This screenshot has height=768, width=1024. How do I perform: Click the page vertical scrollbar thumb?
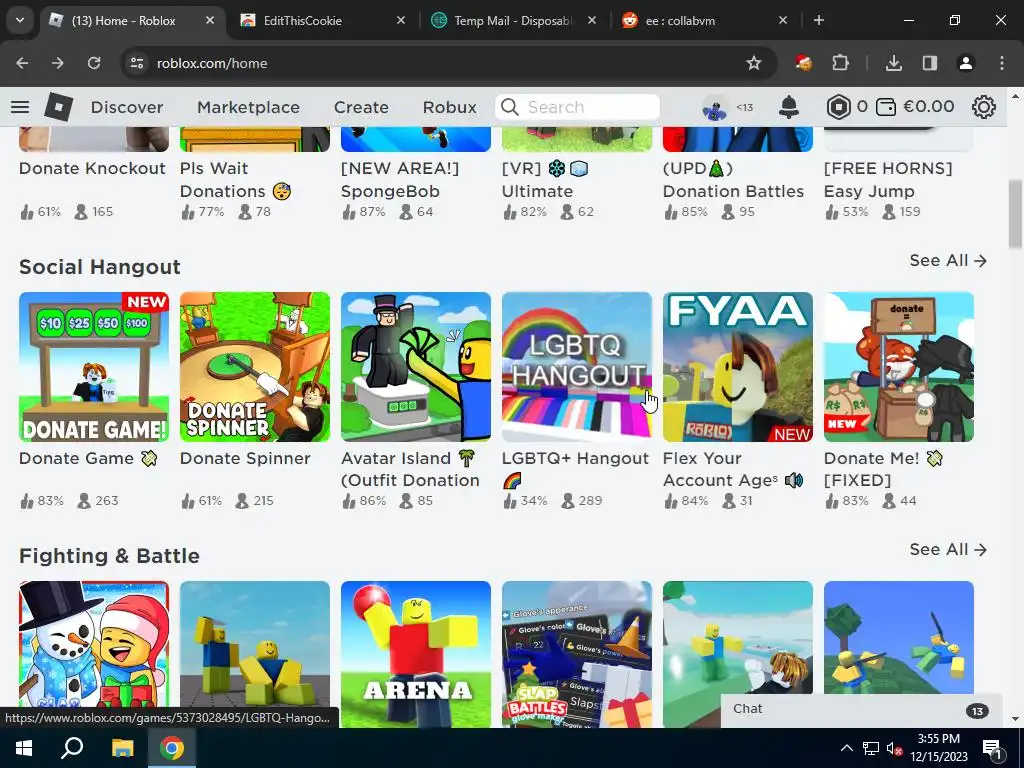1015,212
